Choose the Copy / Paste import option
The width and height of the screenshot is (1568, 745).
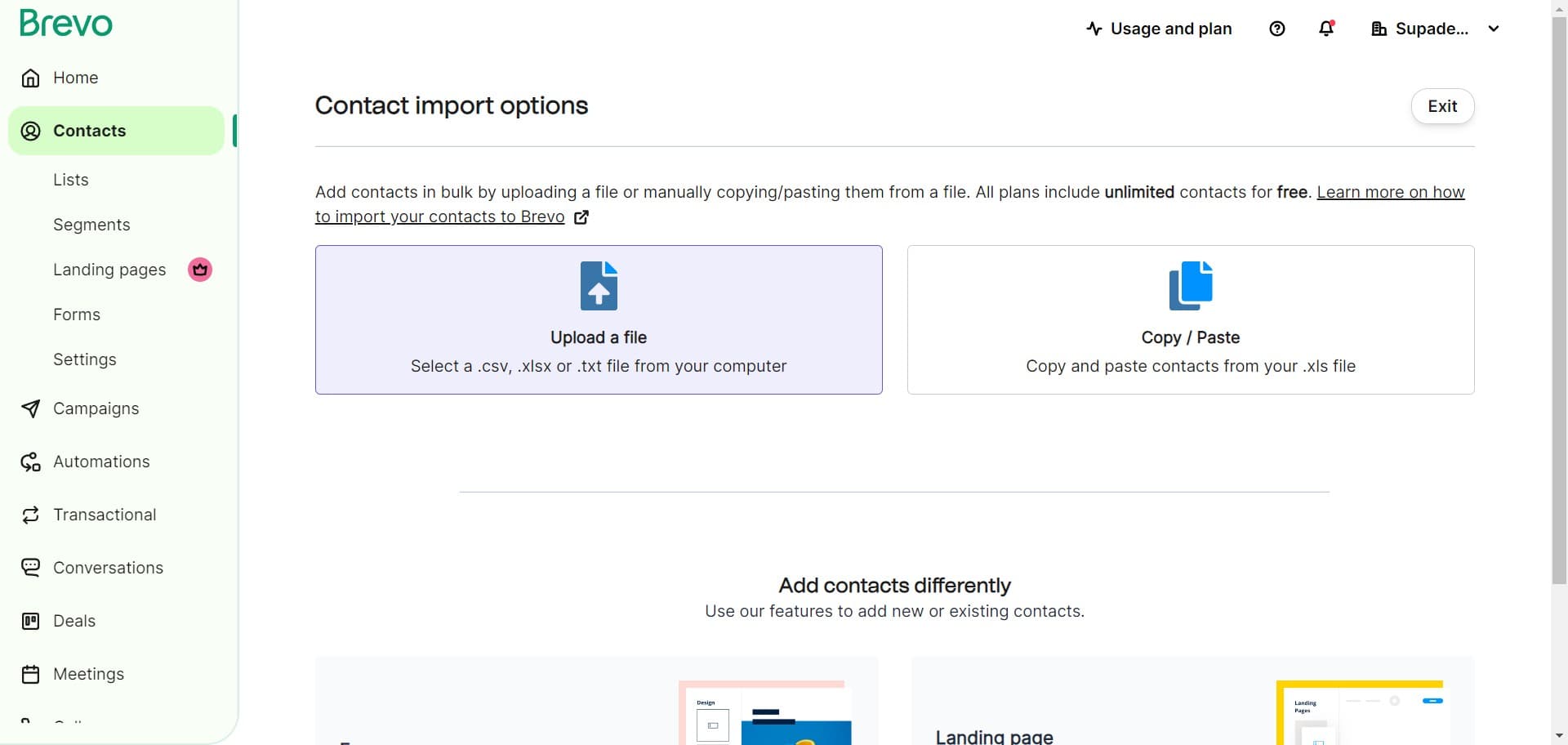tap(1189, 319)
